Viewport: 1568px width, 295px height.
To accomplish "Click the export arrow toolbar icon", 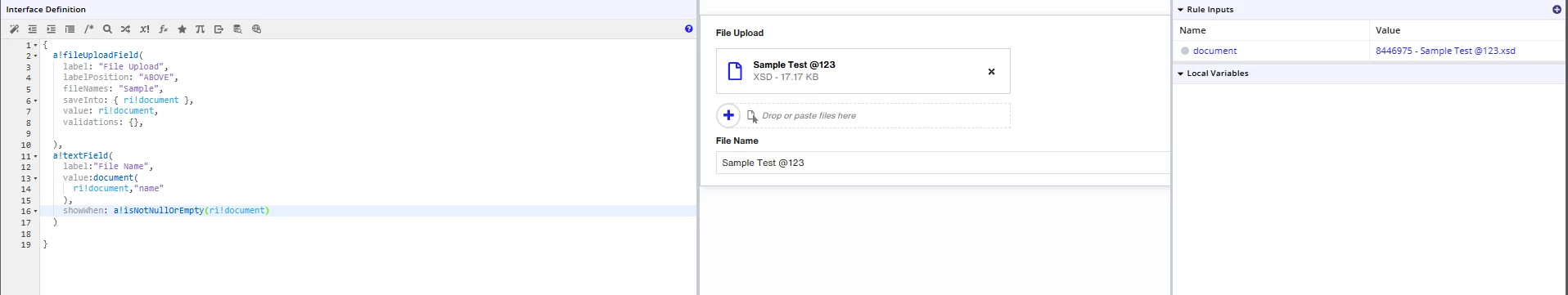I will coord(219,29).
